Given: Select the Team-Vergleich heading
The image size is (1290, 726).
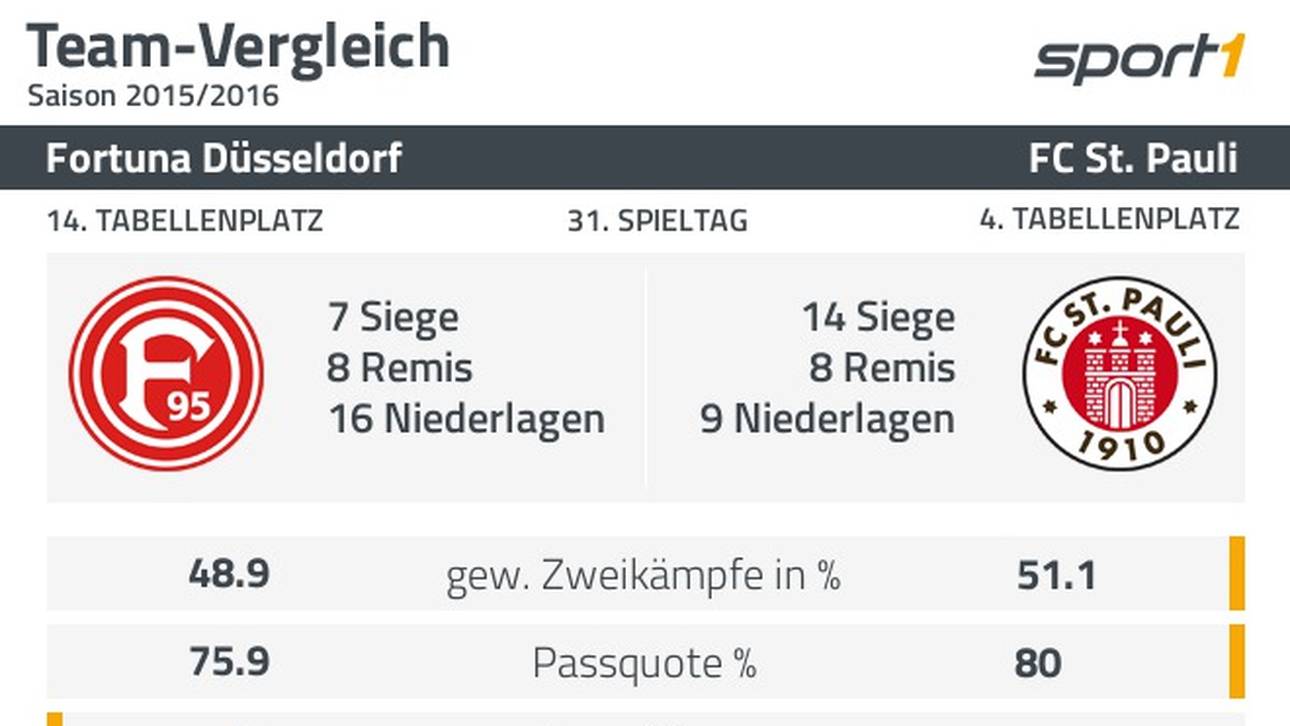Looking at the screenshot, I should tap(238, 46).
